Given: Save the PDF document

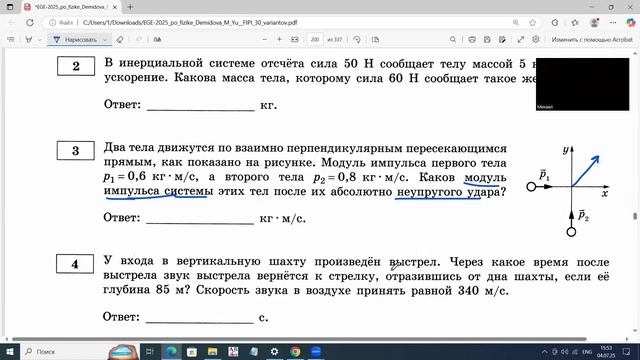Looking at the screenshot, I should pos(487,40).
